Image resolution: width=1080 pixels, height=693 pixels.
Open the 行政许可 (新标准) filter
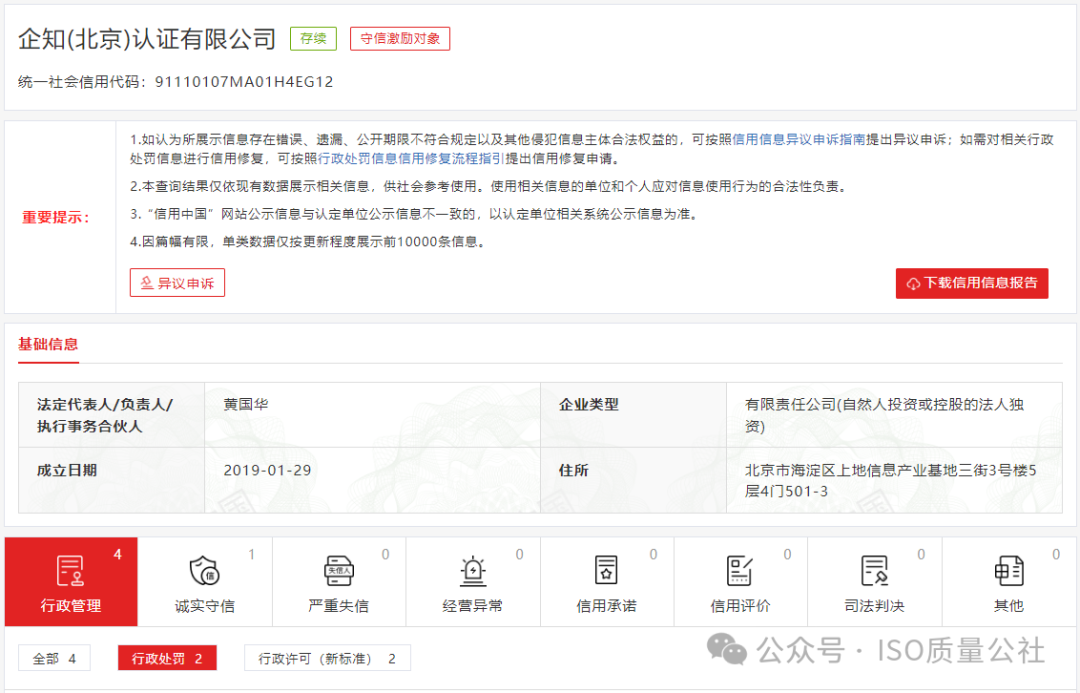pos(327,658)
